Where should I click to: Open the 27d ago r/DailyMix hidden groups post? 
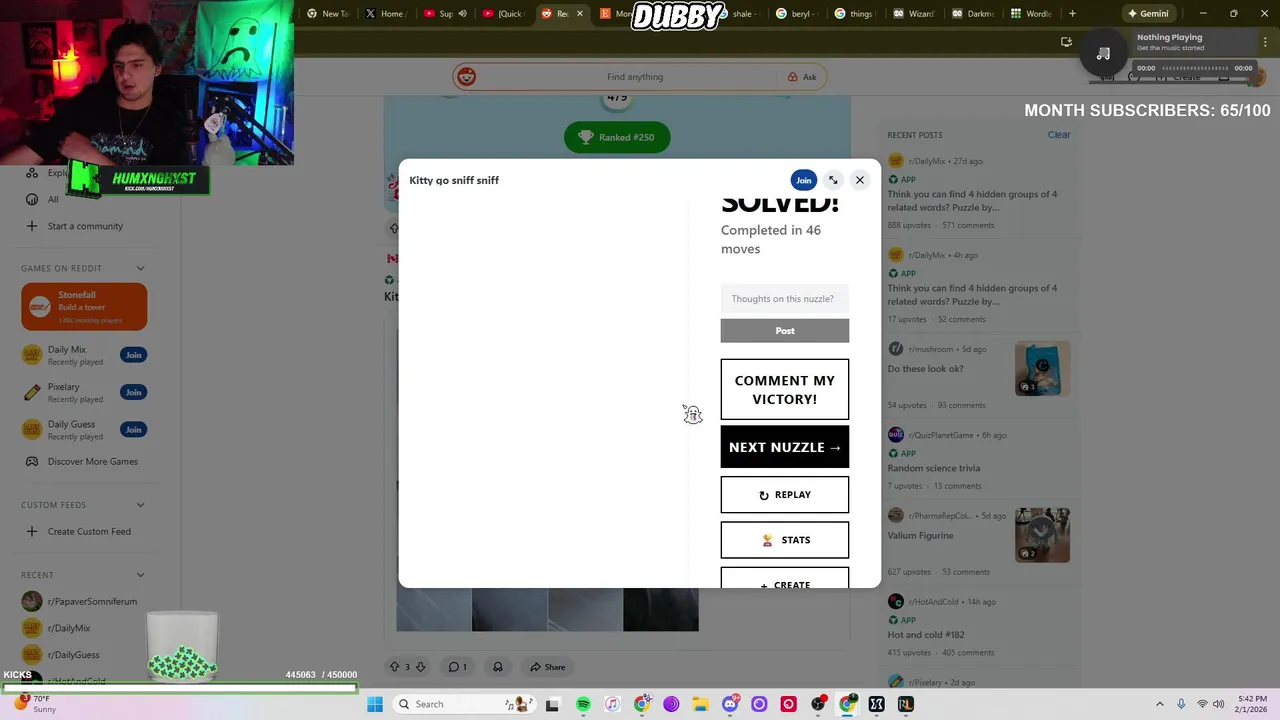tap(972, 201)
